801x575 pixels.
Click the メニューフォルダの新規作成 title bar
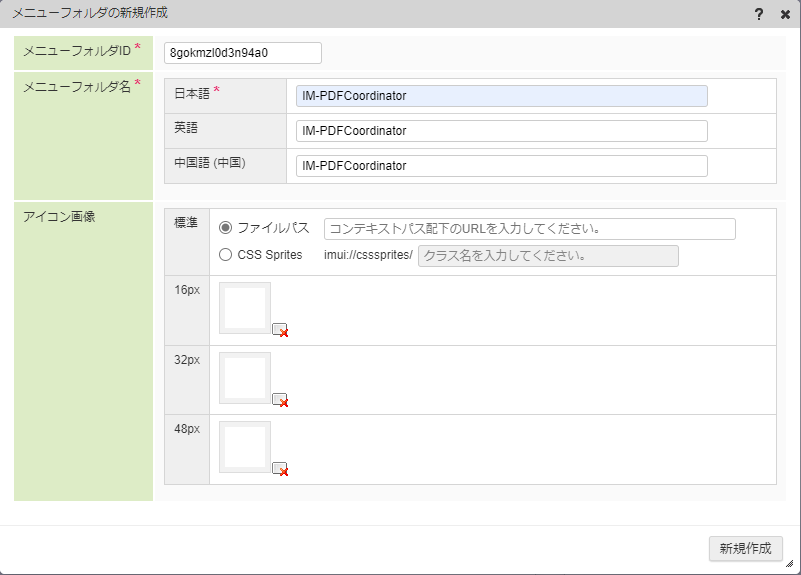click(x=350, y=14)
